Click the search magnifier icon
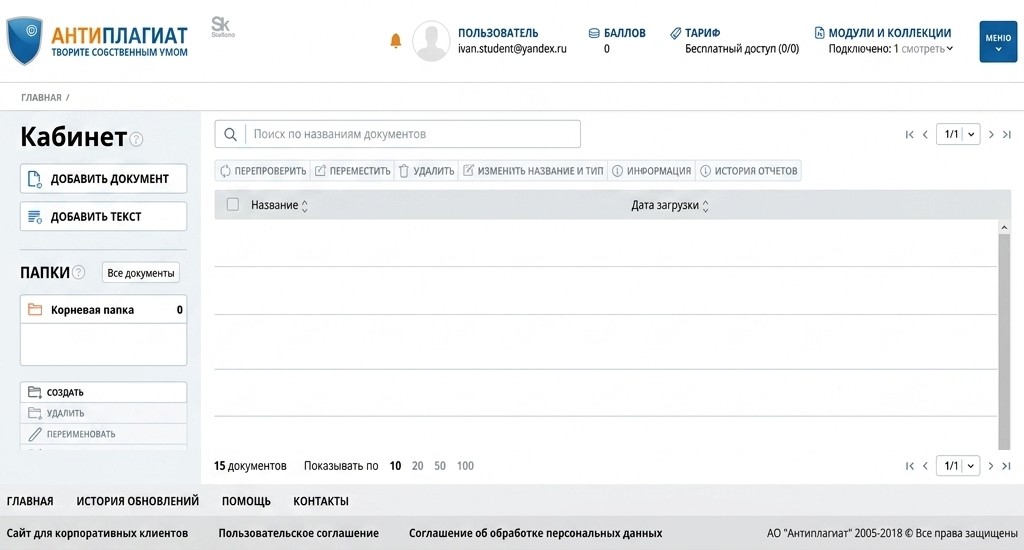This screenshot has width=1024, height=550. click(x=230, y=134)
